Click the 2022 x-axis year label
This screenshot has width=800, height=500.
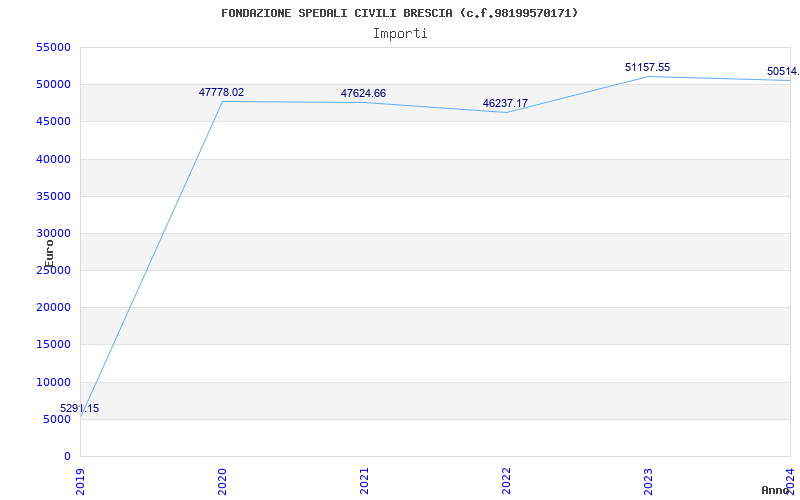(506, 481)
